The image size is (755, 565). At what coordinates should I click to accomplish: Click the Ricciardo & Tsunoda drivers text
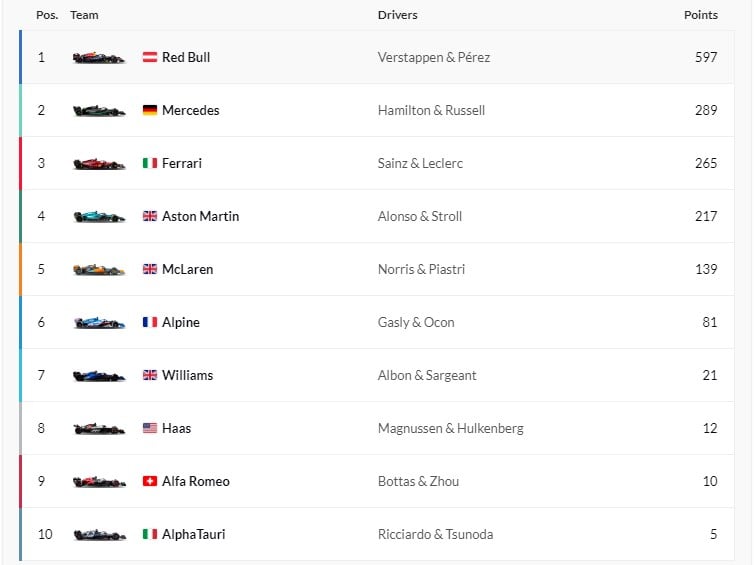point(435,535)
